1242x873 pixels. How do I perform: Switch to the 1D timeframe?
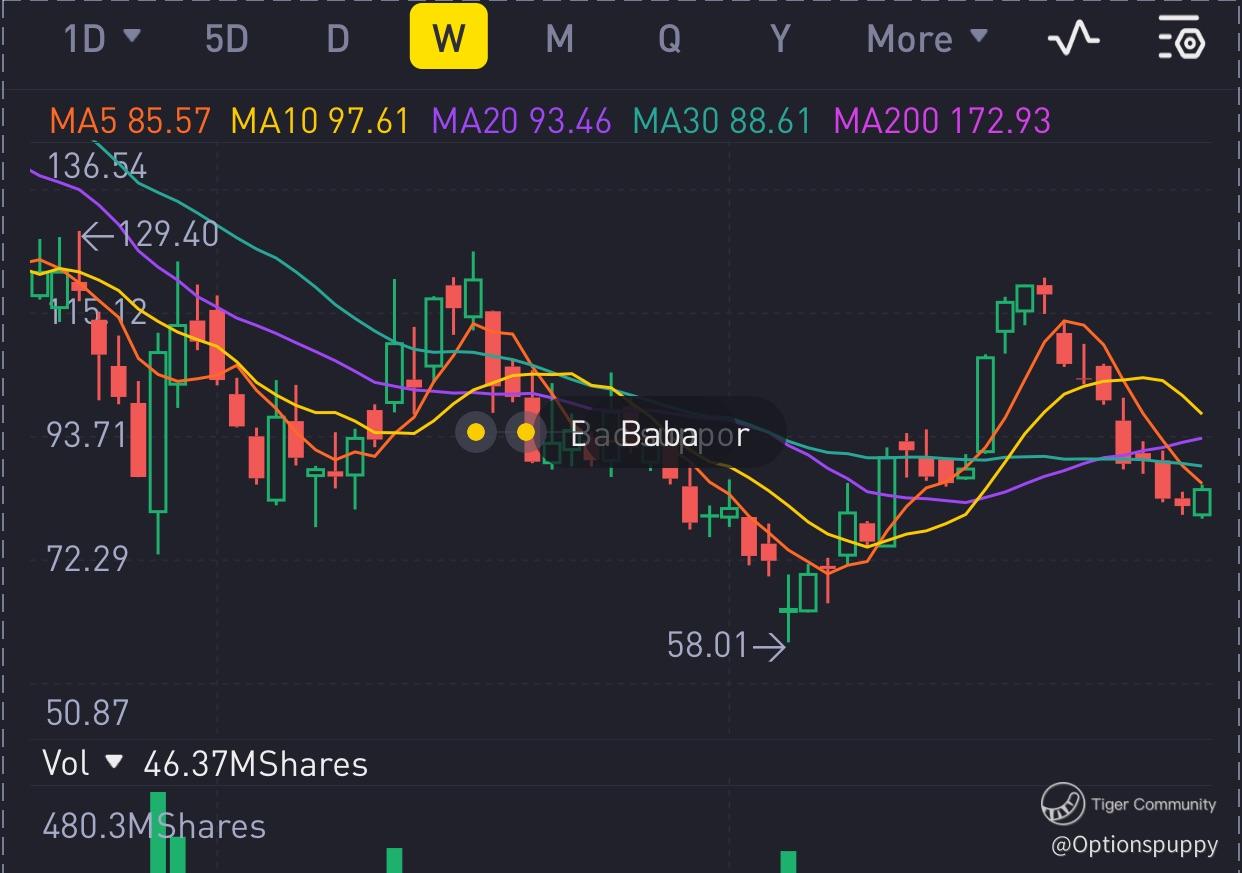(86, 39)
